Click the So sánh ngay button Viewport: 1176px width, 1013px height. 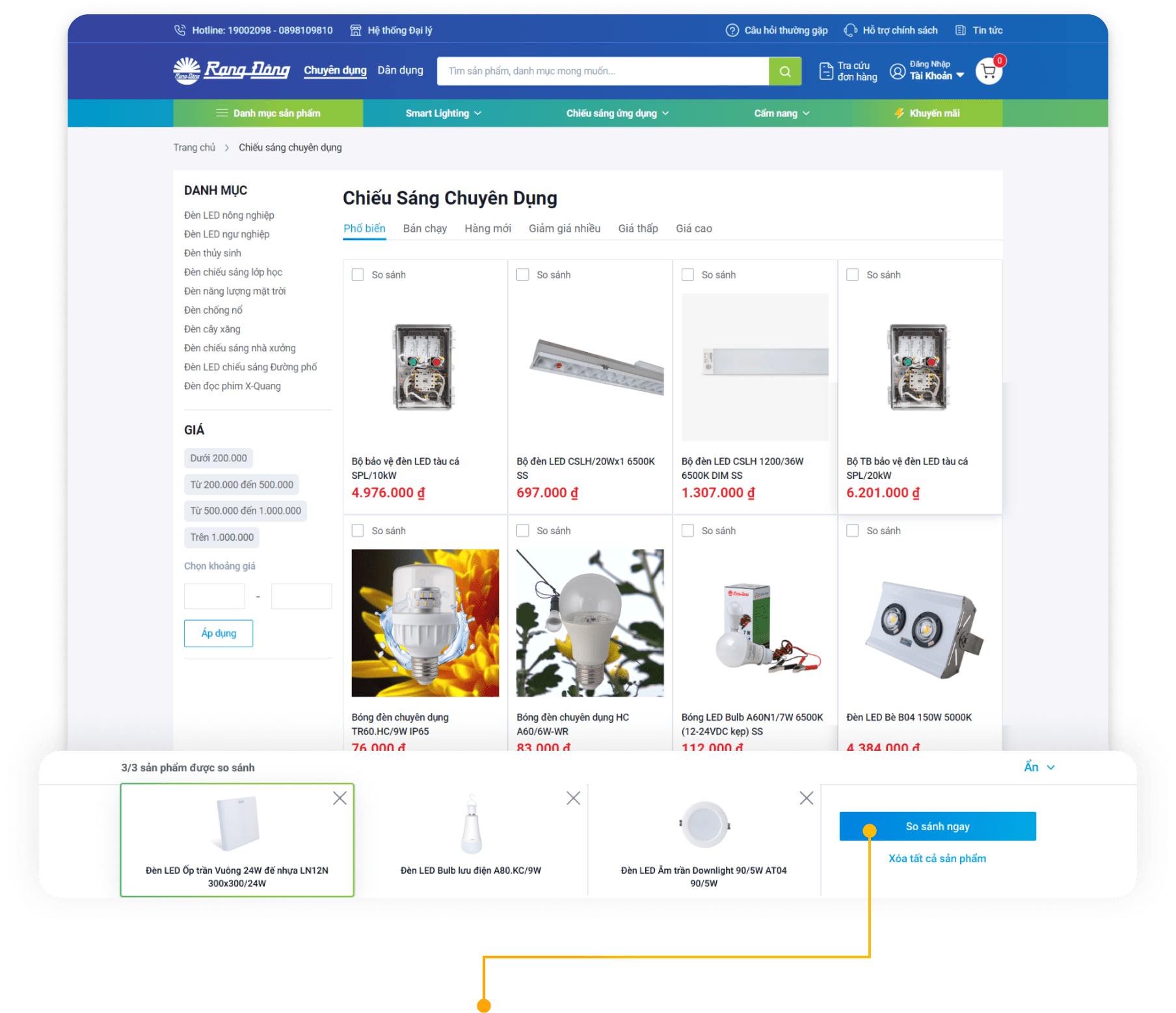pyautogui.click(x=937, y=826)
